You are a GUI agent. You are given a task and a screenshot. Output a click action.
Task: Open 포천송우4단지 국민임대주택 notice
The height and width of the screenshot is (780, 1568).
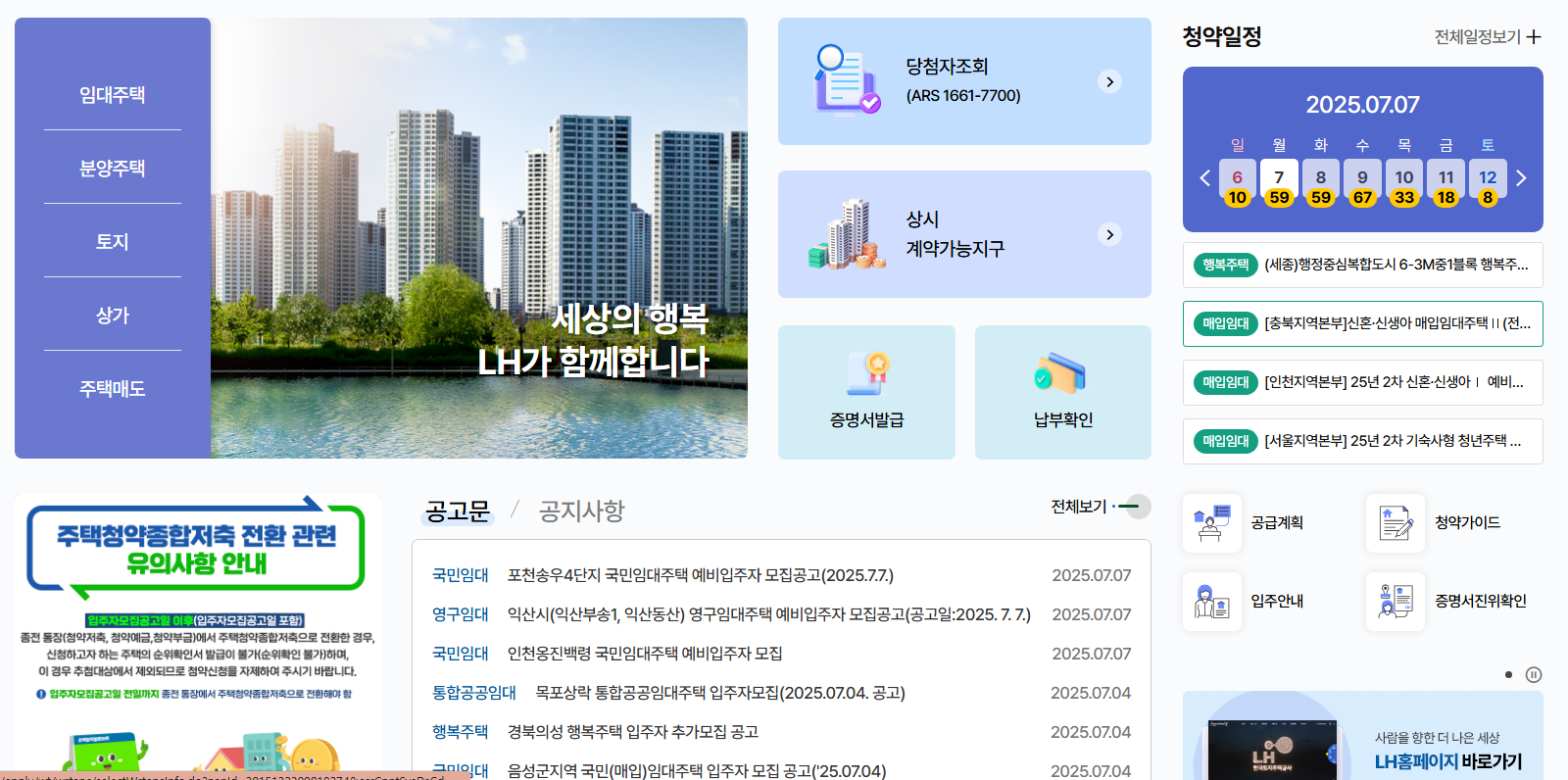700,575
